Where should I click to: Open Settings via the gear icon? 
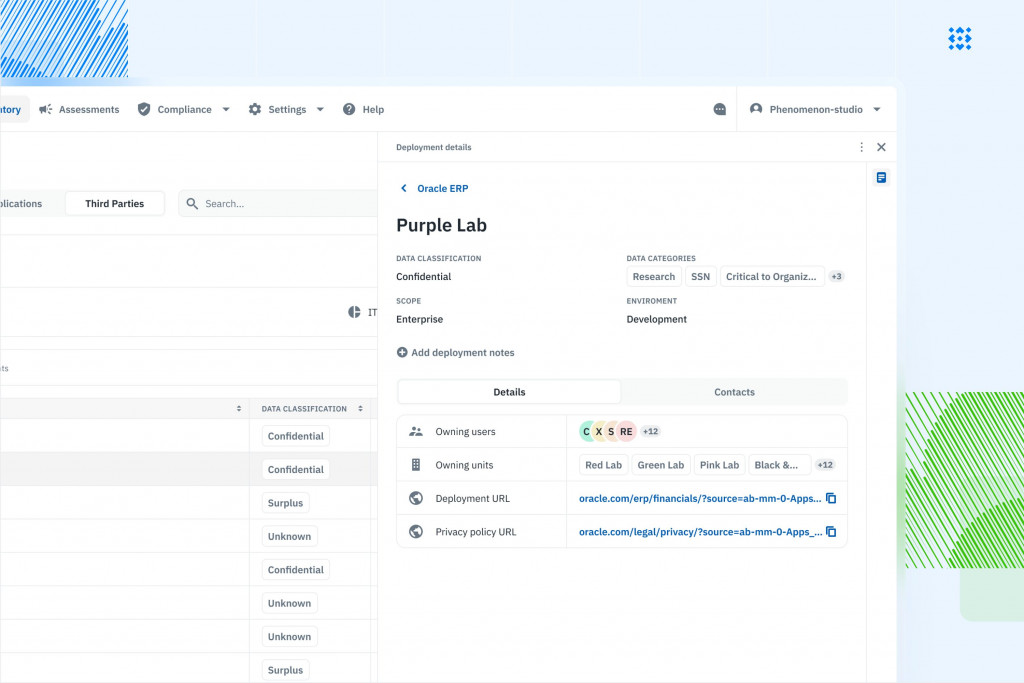(254, 109)
